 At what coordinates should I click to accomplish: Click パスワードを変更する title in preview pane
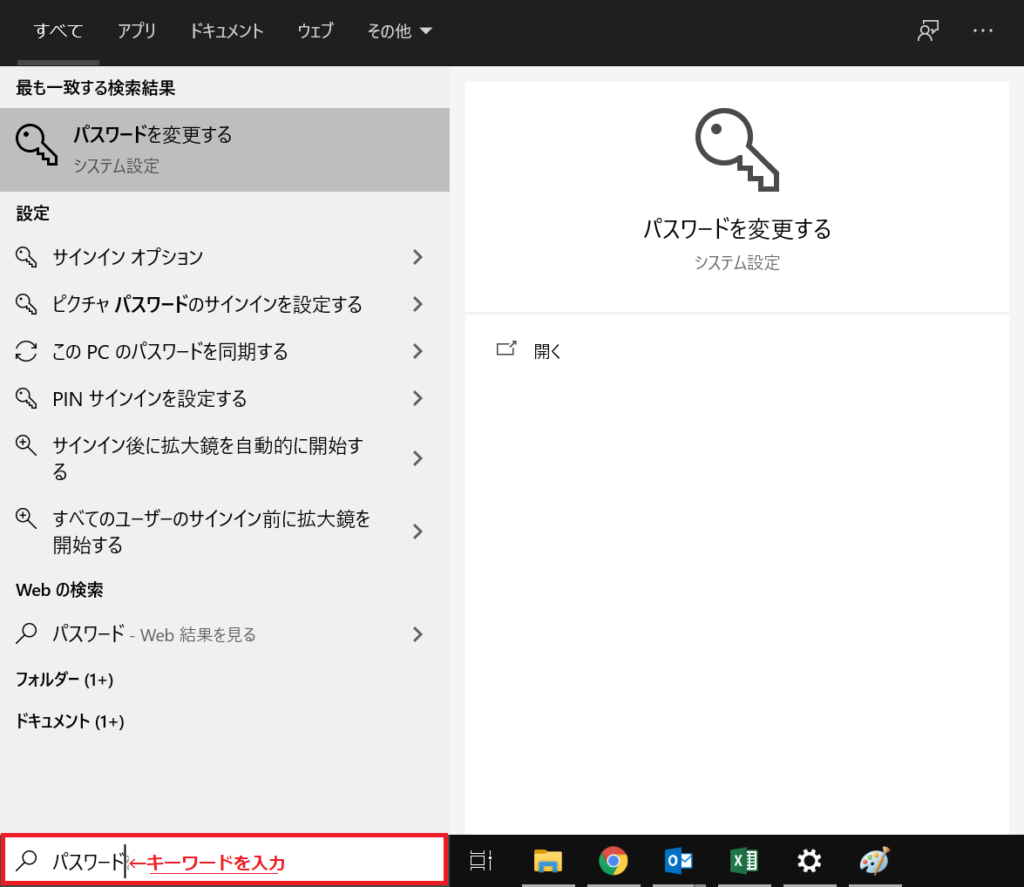(737, 229)
